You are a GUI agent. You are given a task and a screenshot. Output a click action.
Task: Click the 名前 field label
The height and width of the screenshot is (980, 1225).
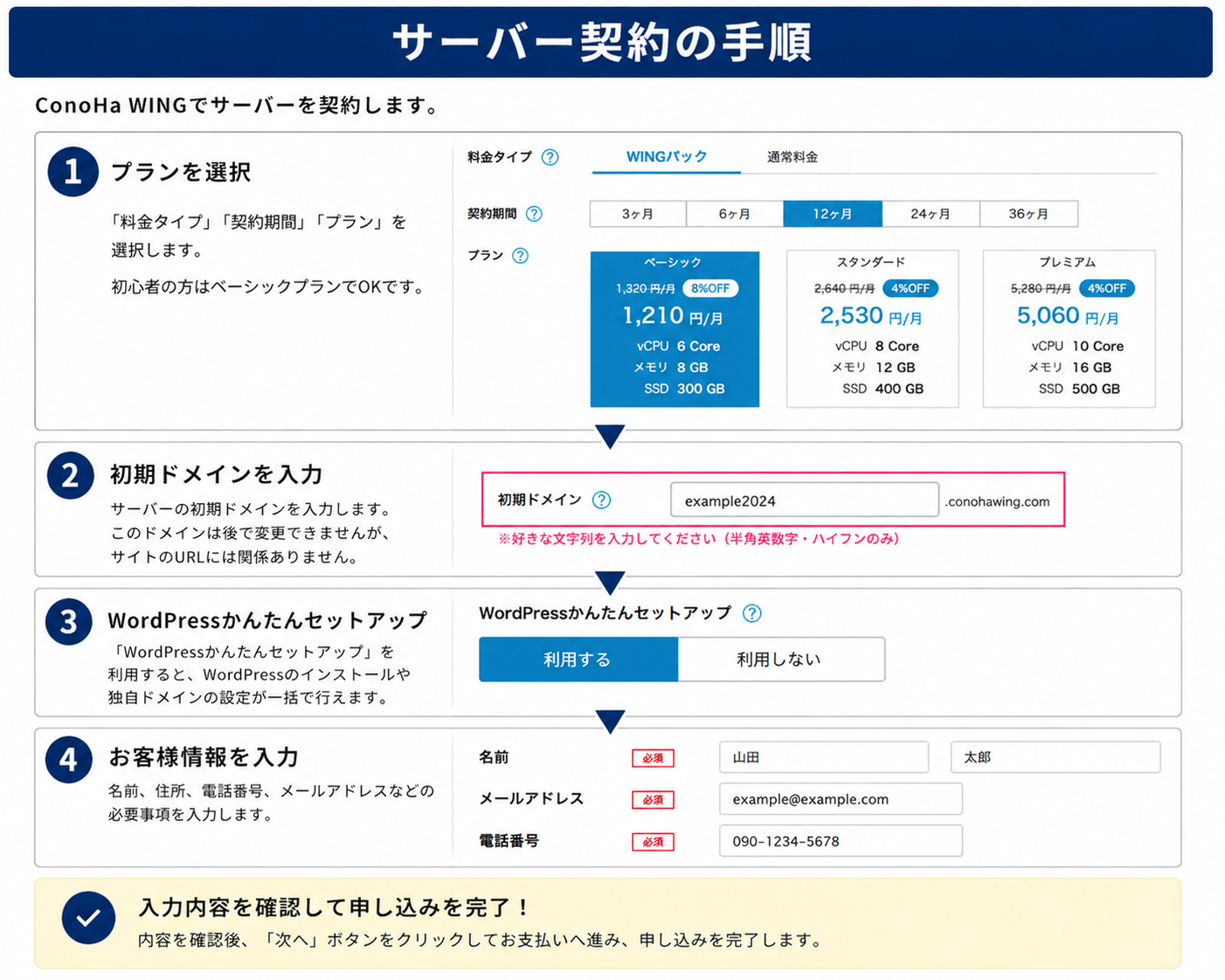coord(494,757)
